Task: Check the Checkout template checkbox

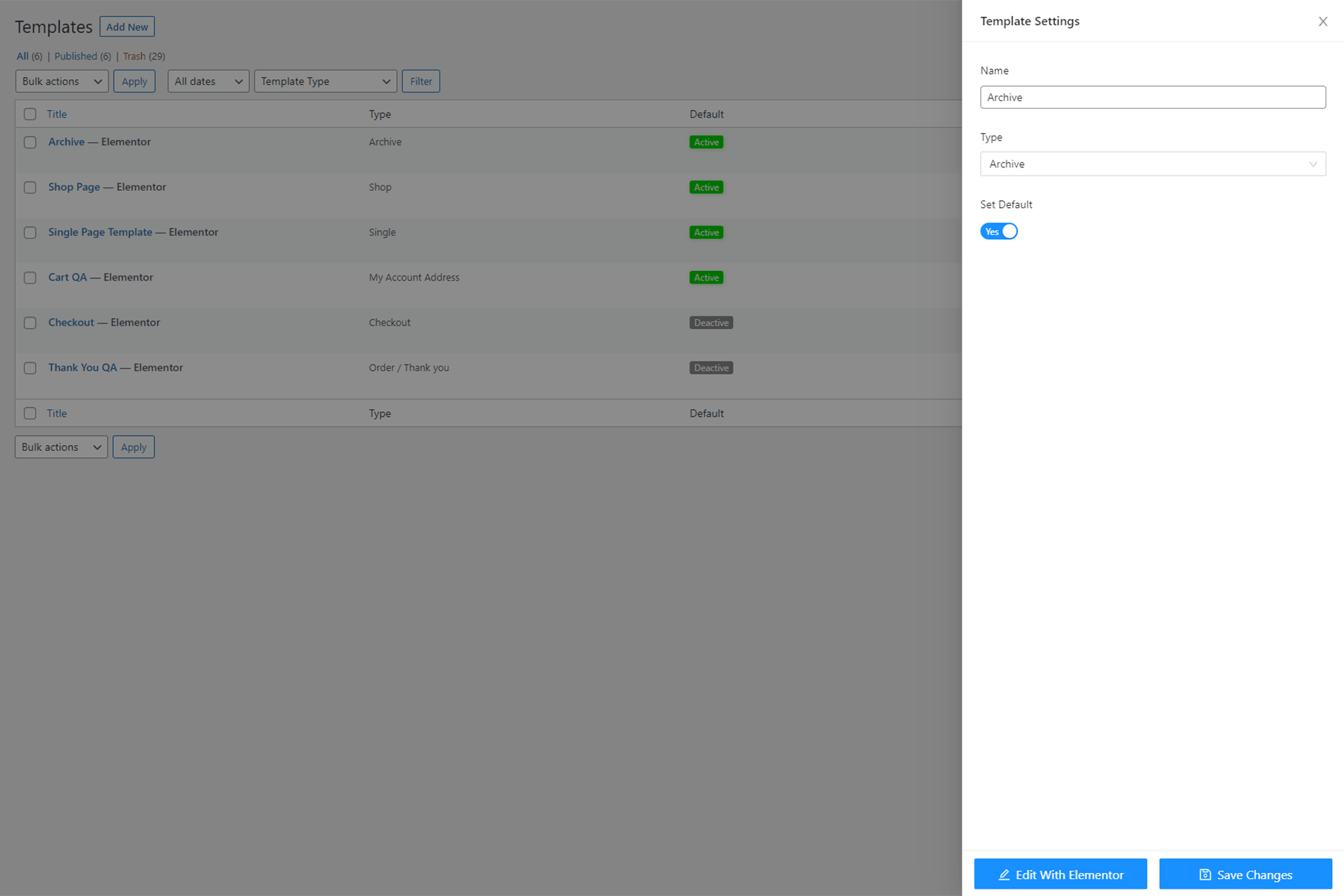Action: coord(30,323)
